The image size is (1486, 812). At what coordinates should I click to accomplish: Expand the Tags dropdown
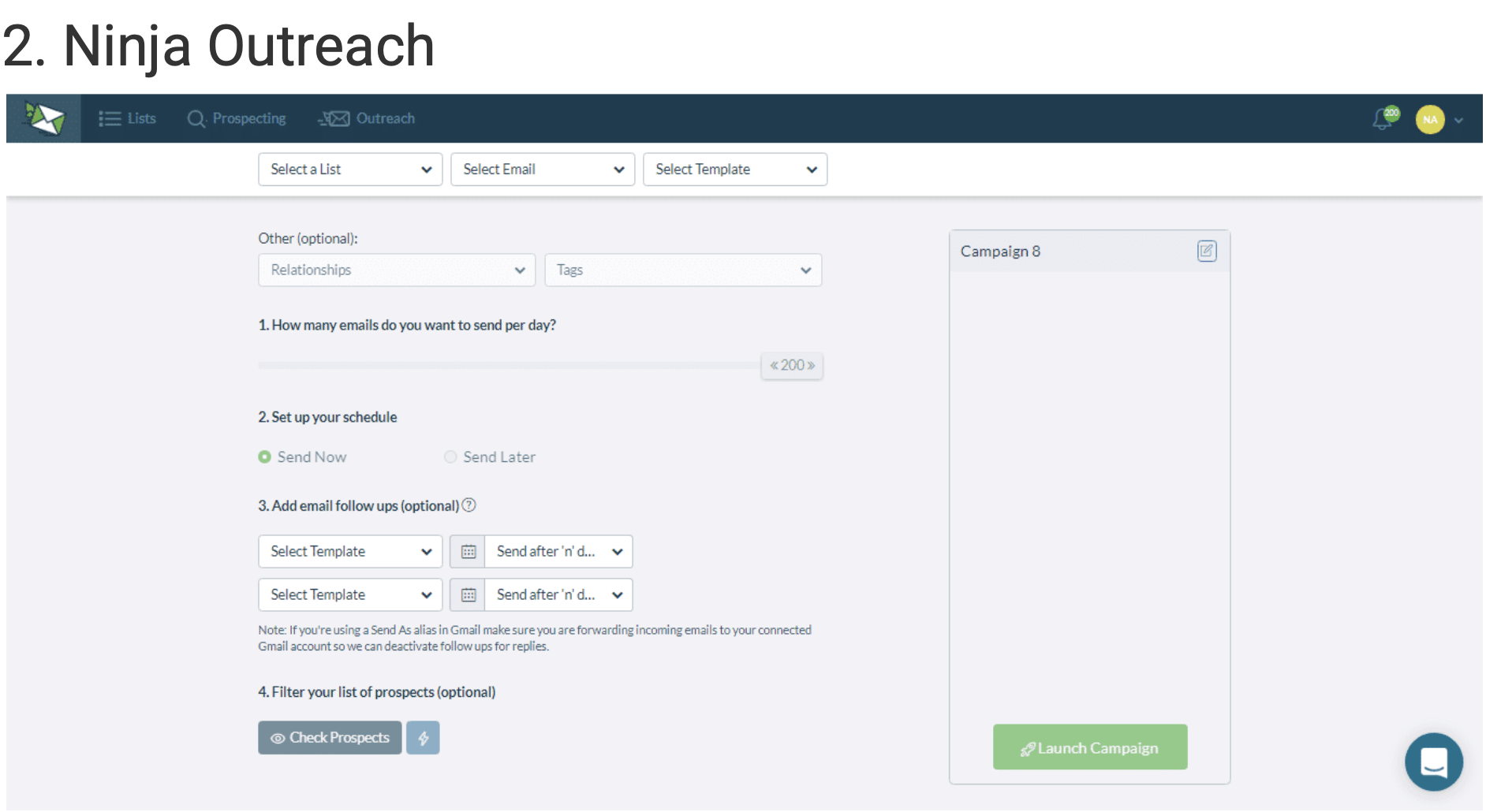point(683,270)
